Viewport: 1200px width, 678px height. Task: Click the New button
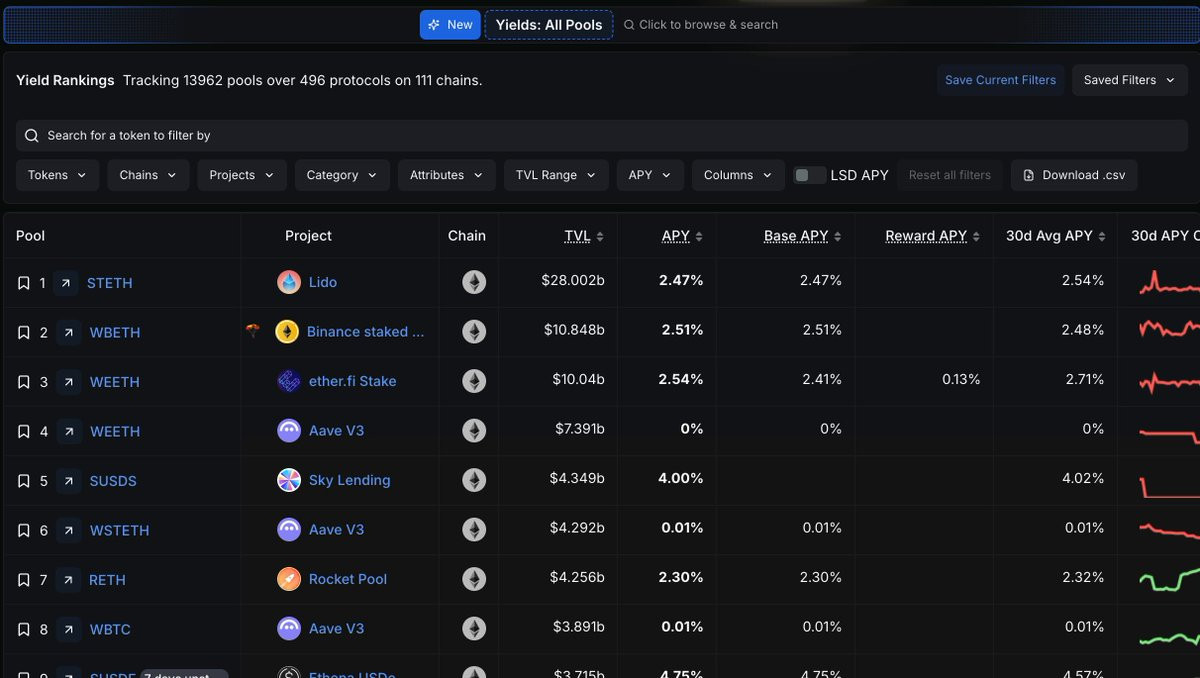pyautogui.click(x=450, y=25)
